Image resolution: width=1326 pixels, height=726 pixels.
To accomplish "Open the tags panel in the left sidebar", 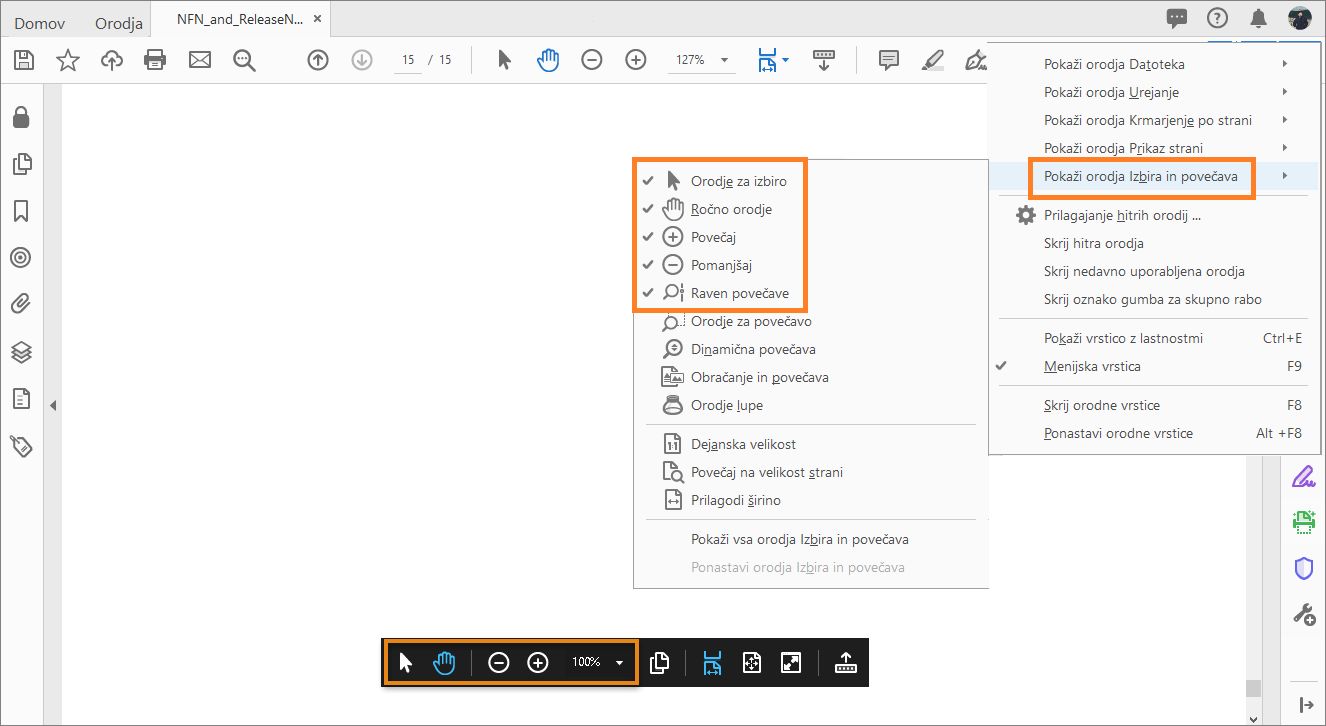I will click(x=21, y=446).
